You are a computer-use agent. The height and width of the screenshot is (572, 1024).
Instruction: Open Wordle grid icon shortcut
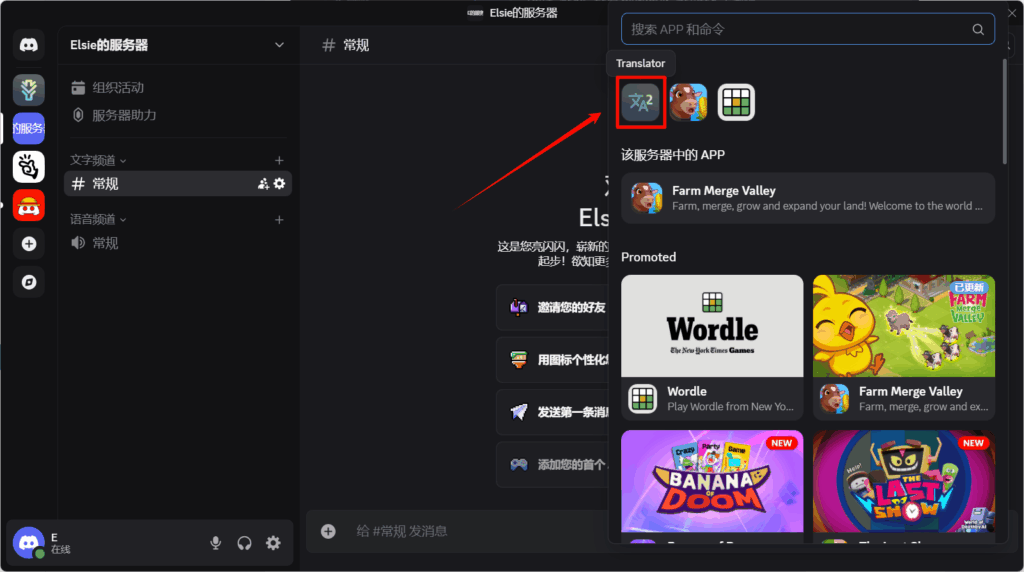point(736,102)
